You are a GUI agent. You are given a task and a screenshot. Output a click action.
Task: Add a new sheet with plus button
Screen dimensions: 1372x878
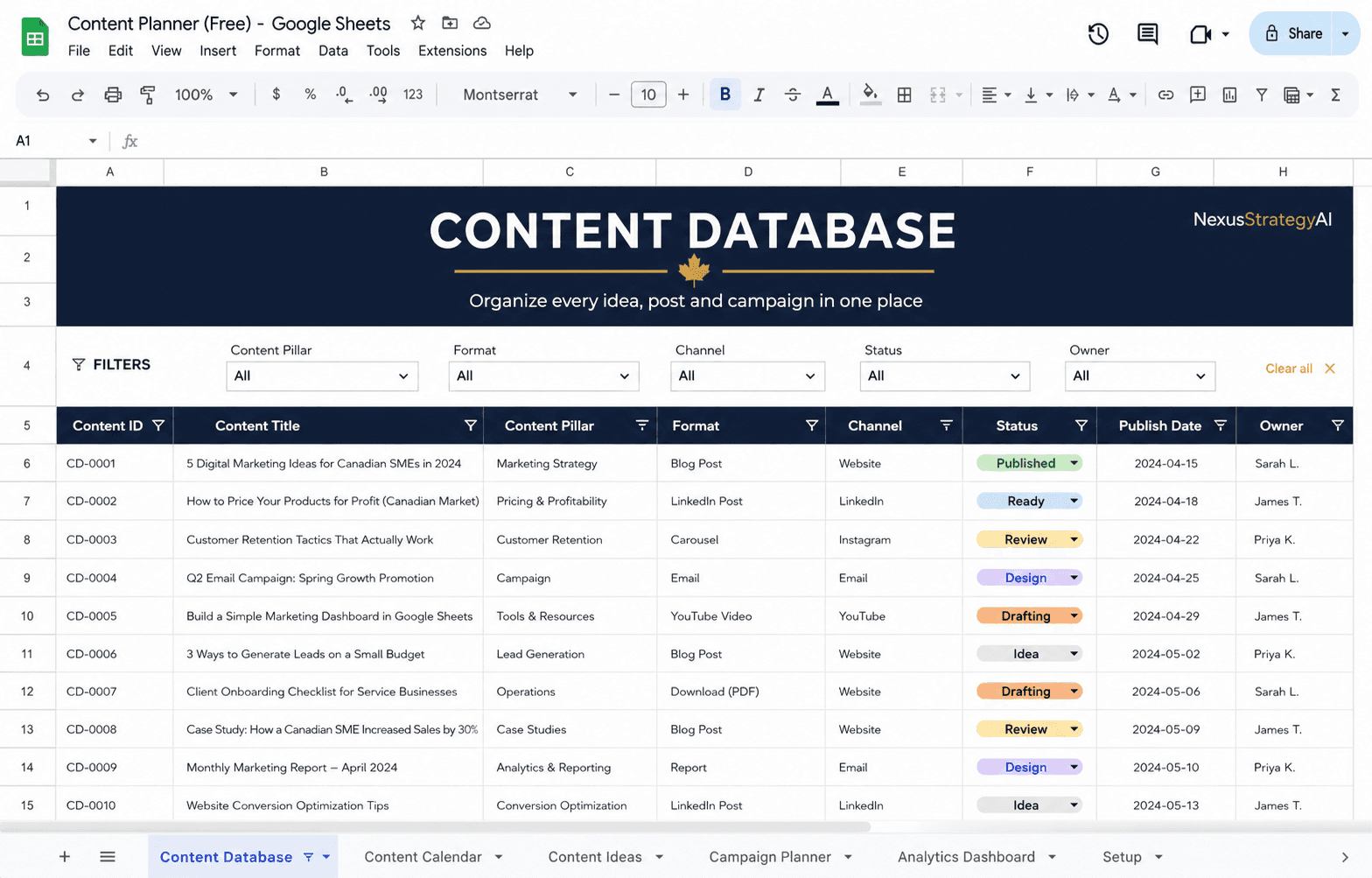point(65,857)
